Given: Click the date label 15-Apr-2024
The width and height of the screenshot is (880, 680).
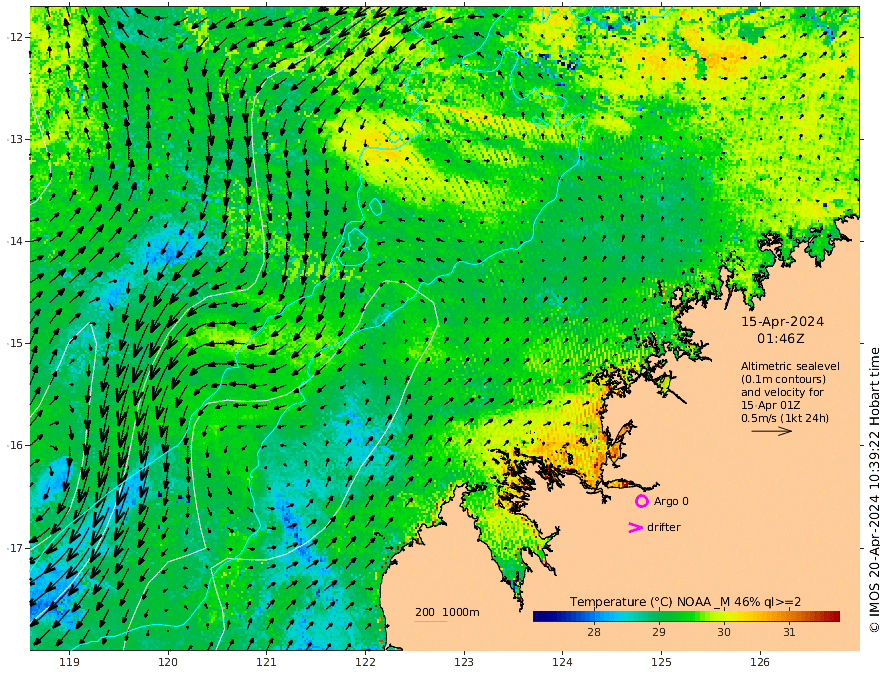Looking at the screenshot, I should 782,322.
